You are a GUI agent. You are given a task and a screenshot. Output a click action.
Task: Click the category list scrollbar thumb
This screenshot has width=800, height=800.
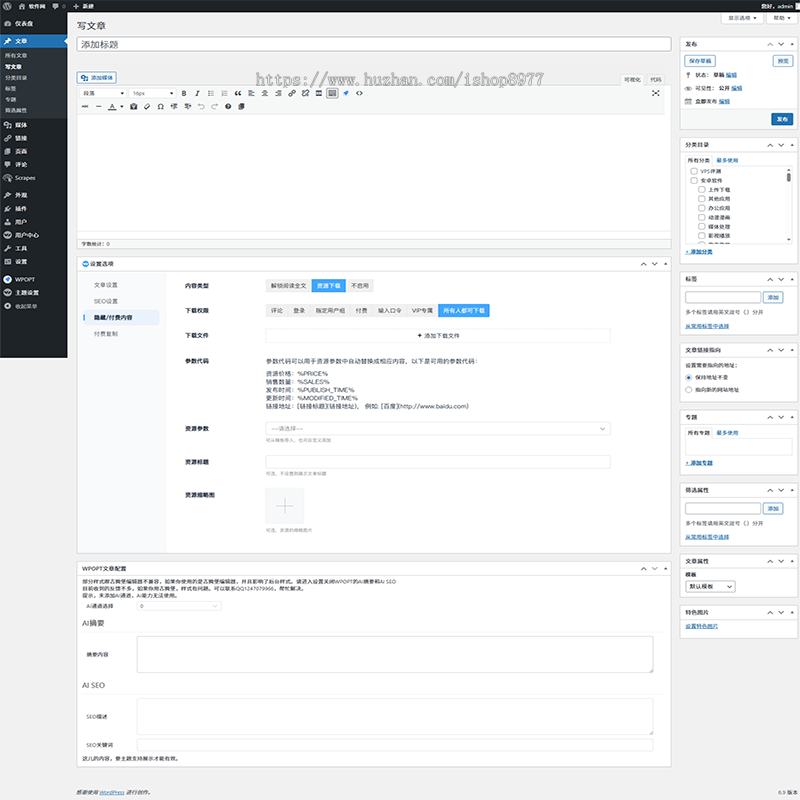click(789, 177)
